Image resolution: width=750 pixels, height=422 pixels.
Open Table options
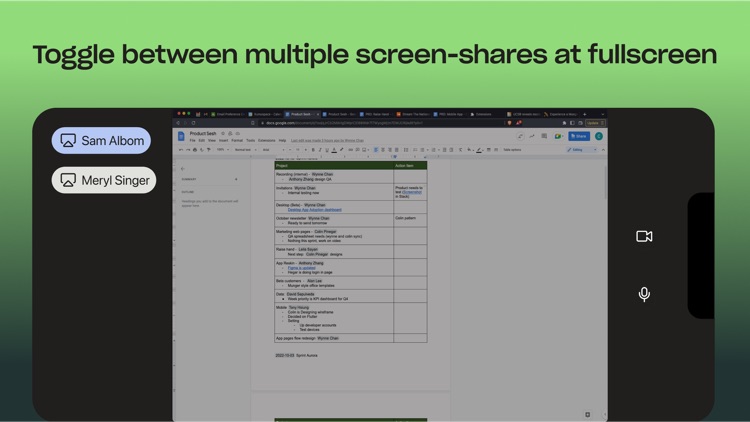click(512, 150)
